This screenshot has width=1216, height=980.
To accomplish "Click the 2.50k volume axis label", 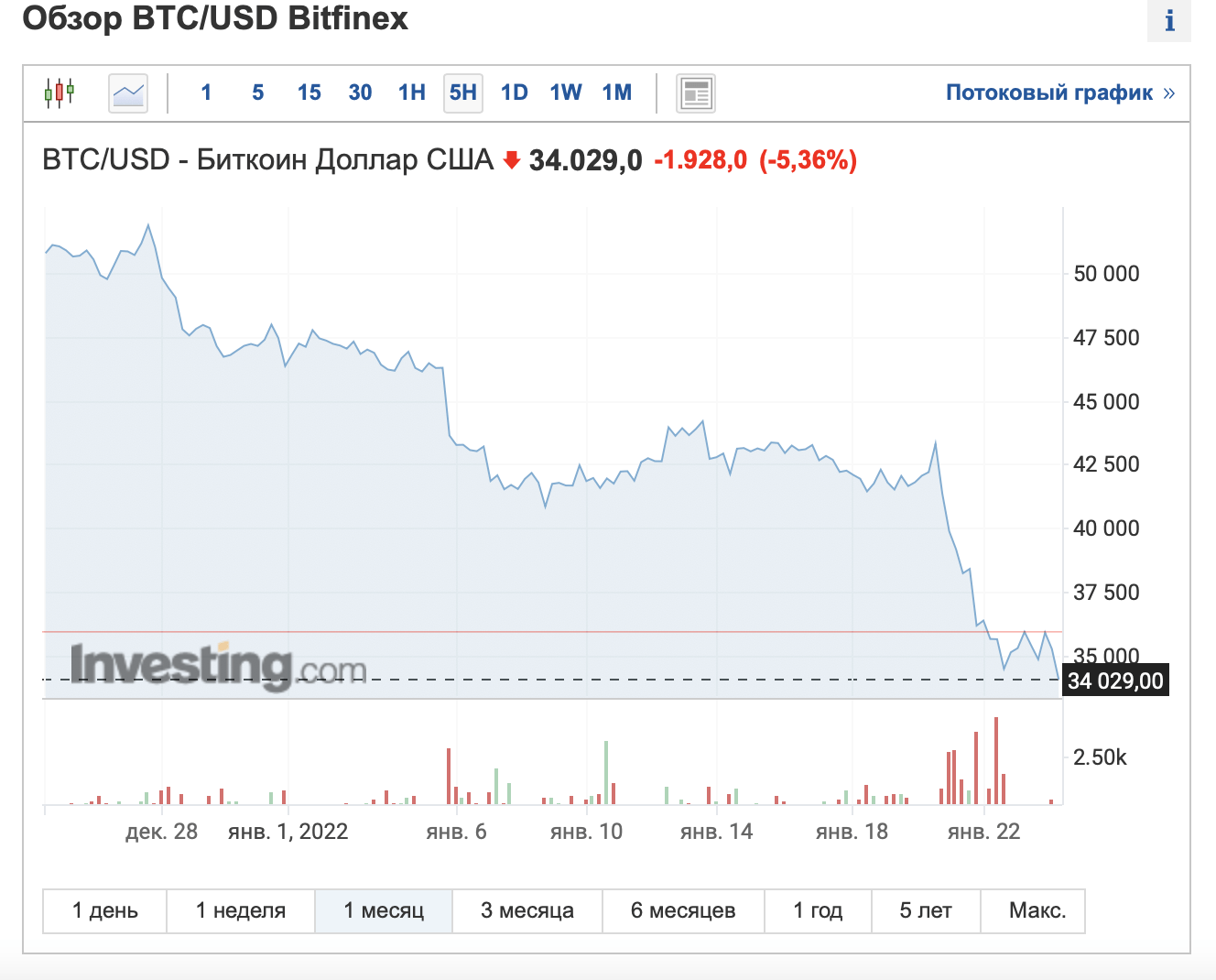I will 1100,757.
